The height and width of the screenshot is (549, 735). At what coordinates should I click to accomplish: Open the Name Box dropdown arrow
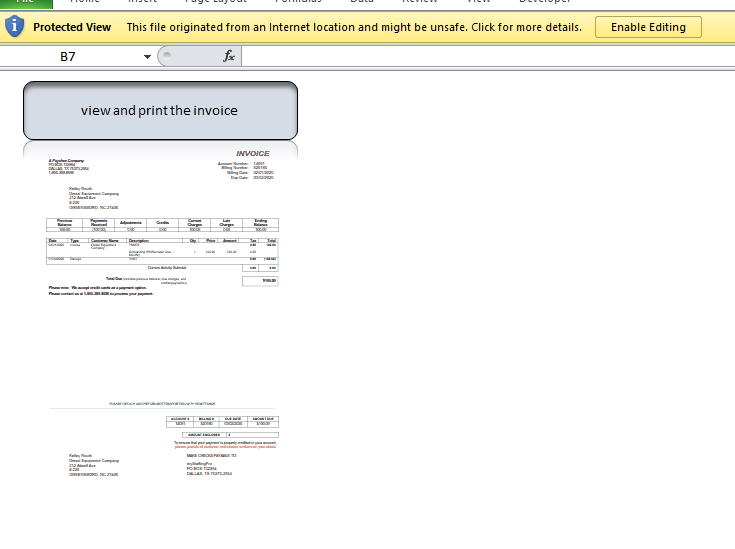(147, 57)
